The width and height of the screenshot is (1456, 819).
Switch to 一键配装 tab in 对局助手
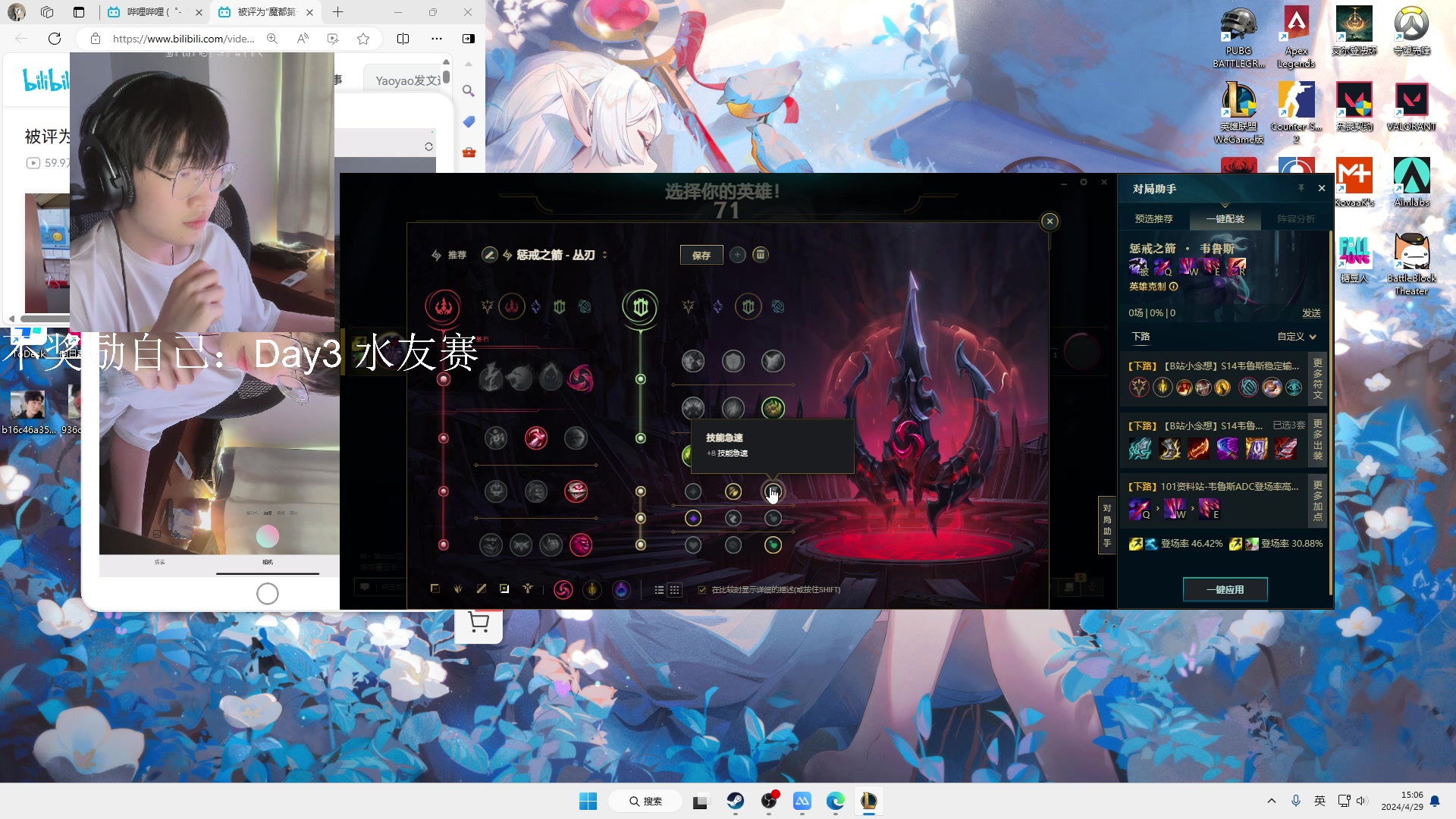point(1225,218)
